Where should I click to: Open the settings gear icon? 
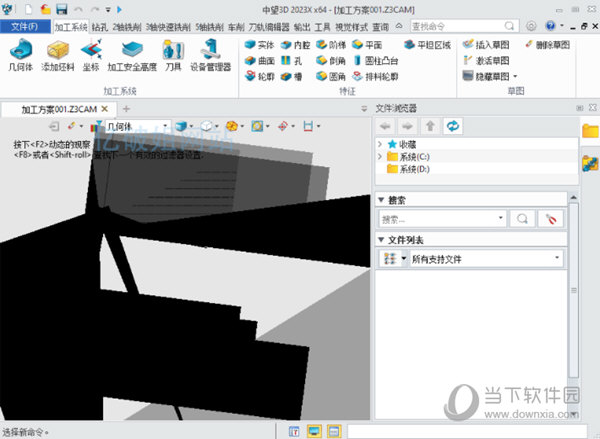click(531, 26)
